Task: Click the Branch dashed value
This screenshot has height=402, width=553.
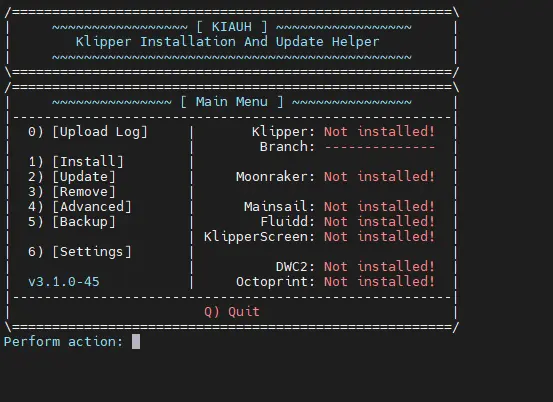Action: [380, 147]
